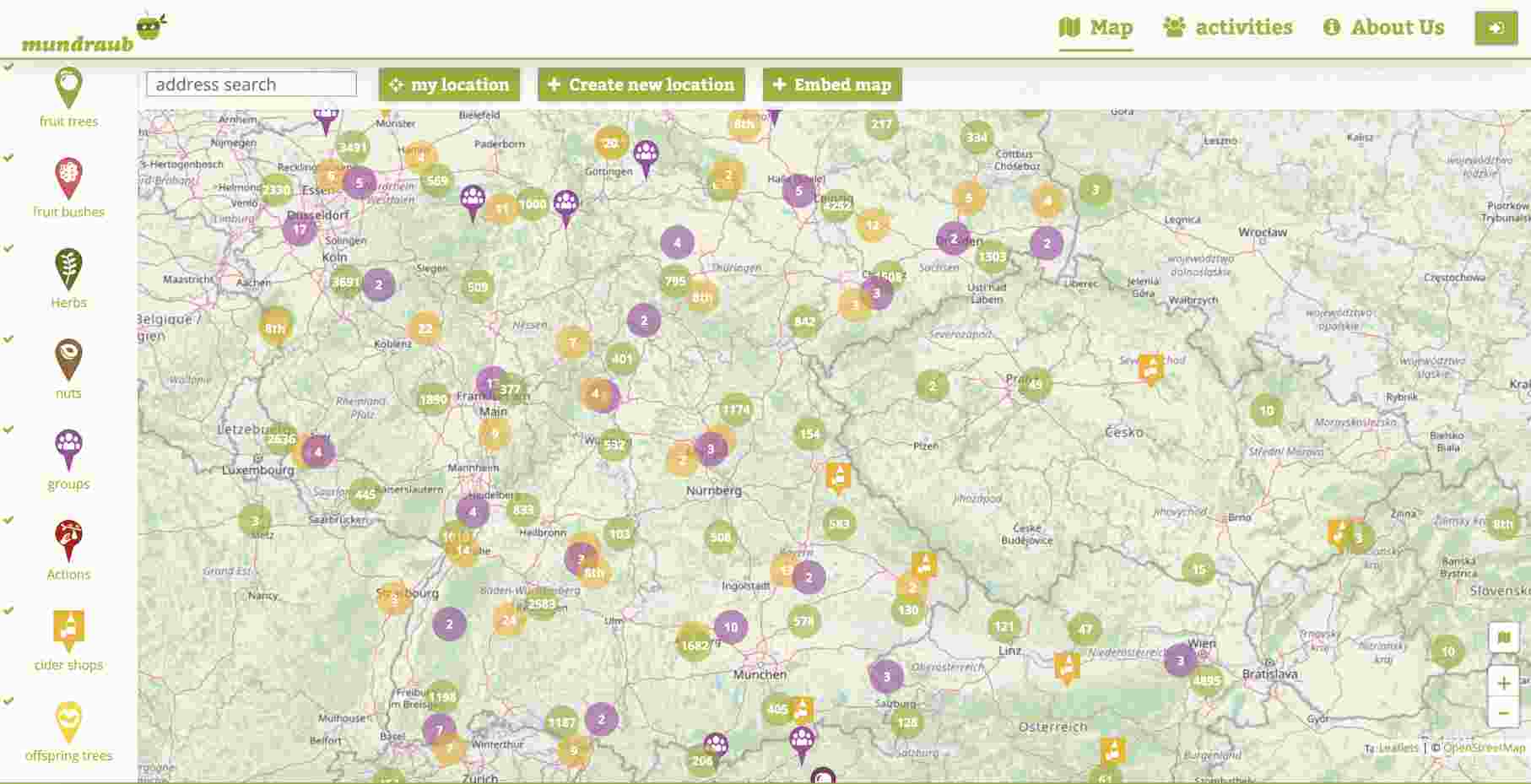This screenshot has height=784, width=1531.
Task: Click the zoom in control on the map
Action: 1503,684
